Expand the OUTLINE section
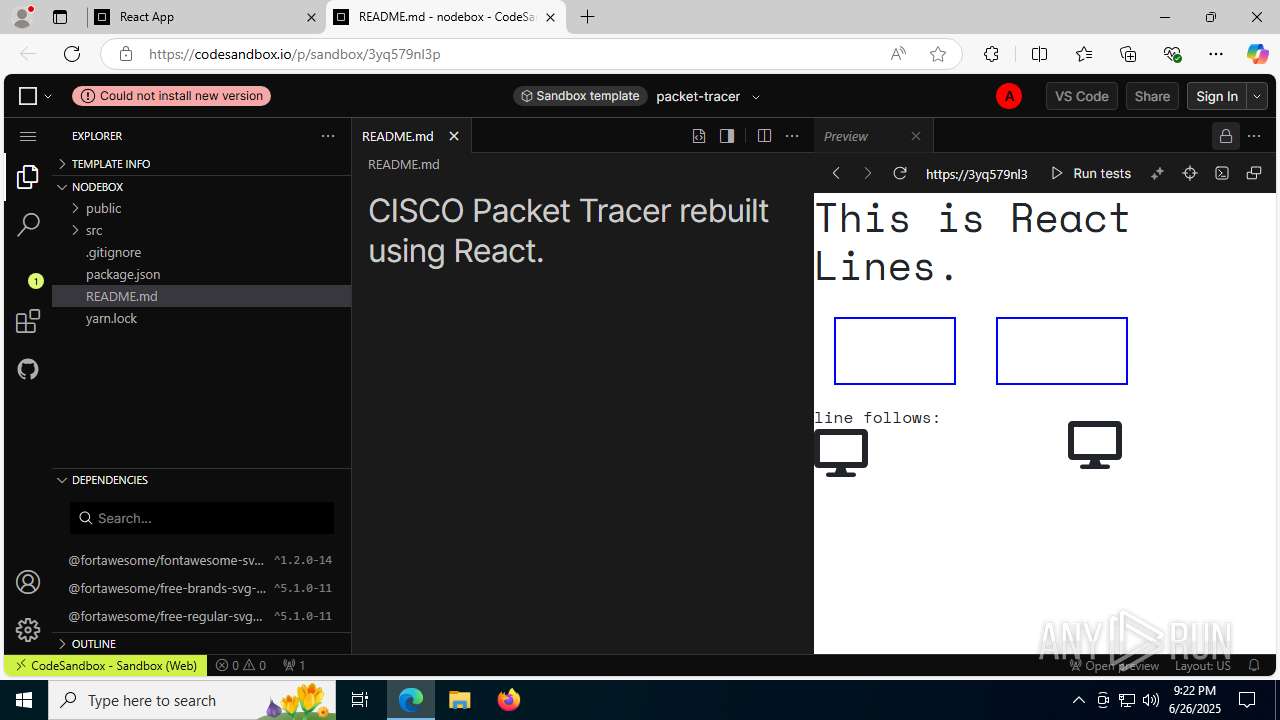Screen dimensions: 1280x720 point(201,644)
